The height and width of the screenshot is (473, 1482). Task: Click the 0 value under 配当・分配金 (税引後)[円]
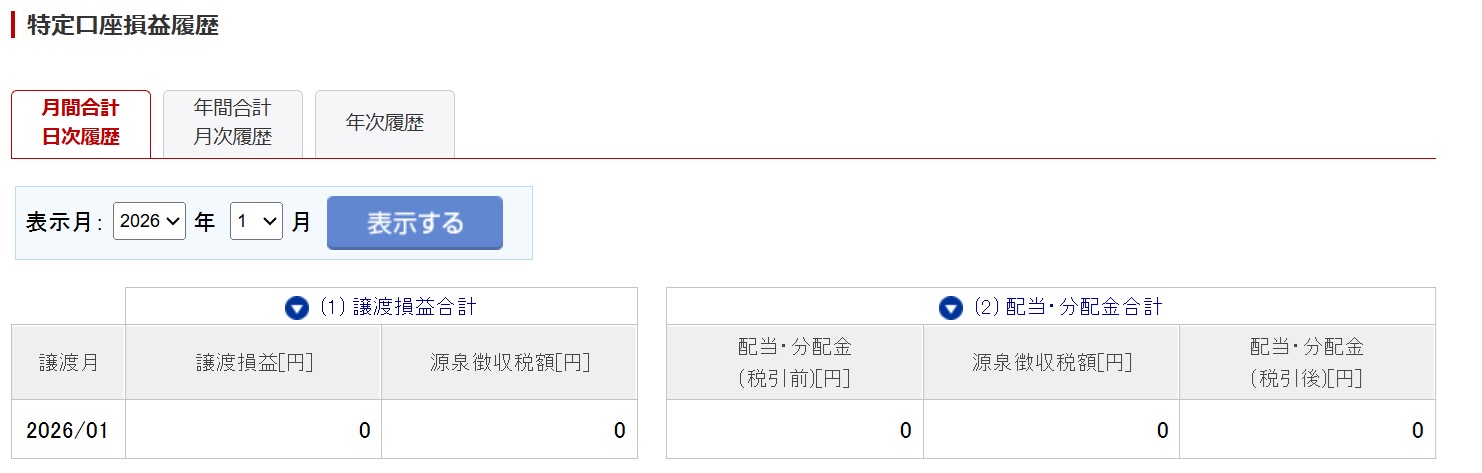[1417, 431]
